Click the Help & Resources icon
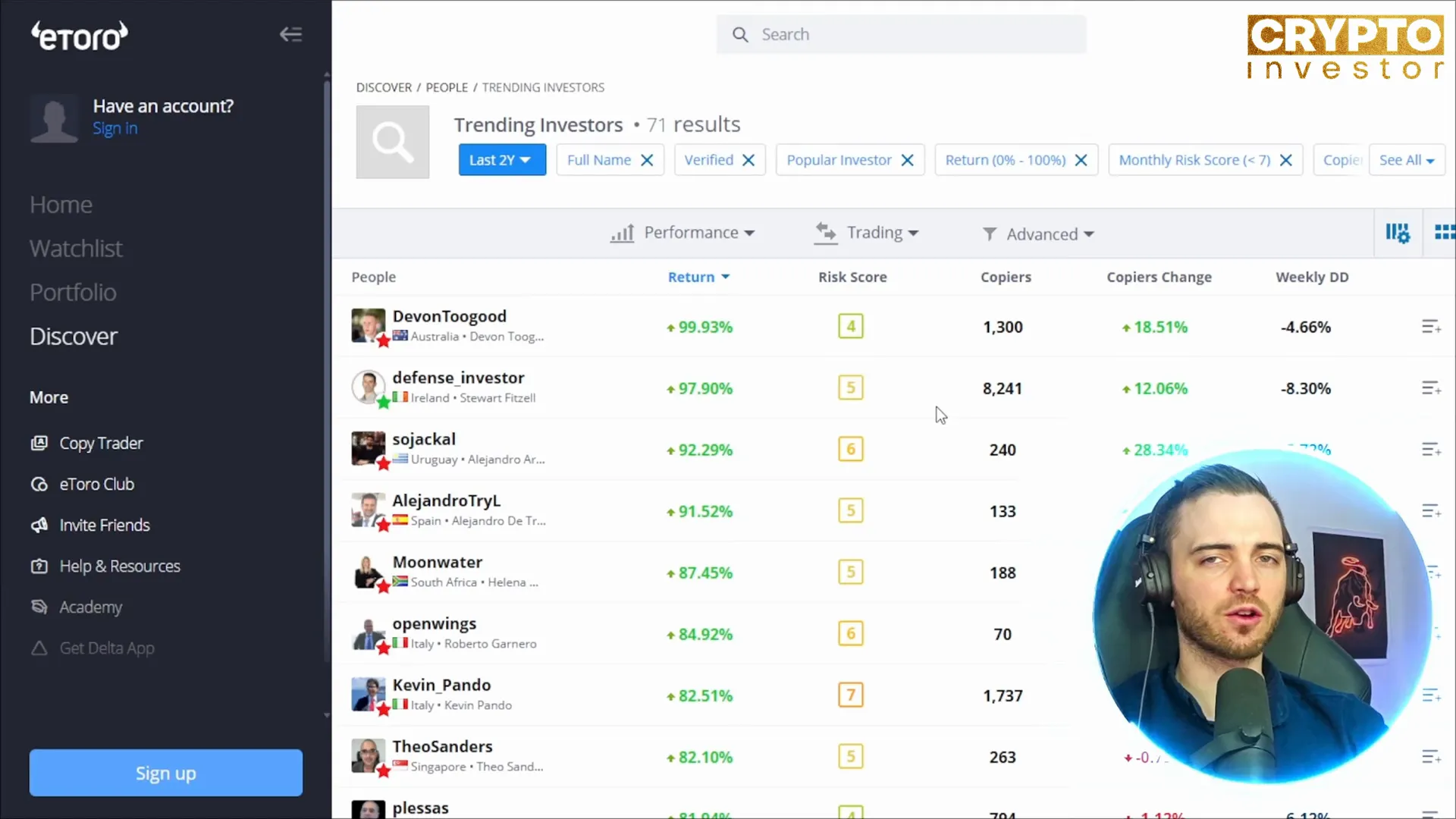 (39, 566)
